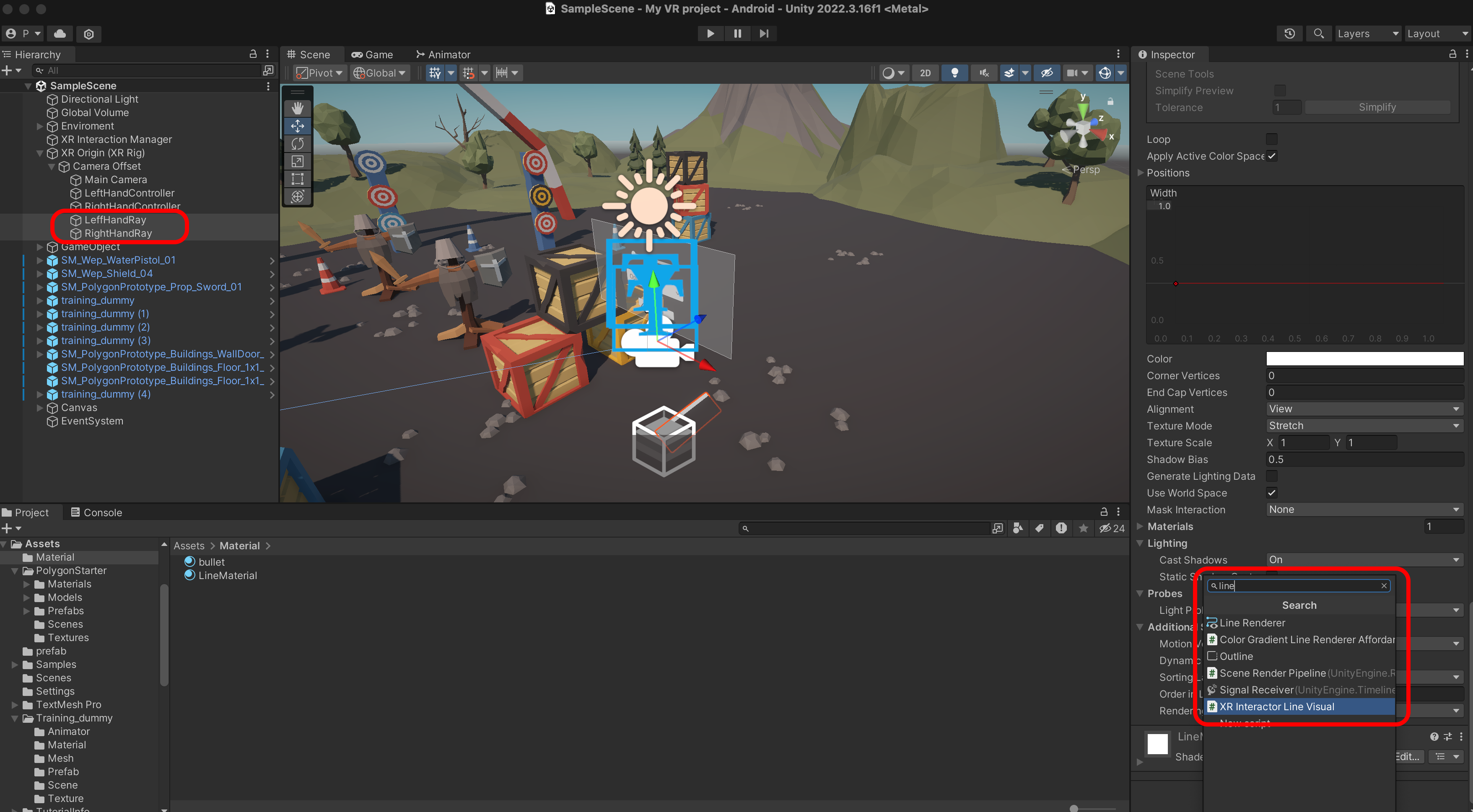1473x812 pixels.
Task: Uncheck Use World Space checkbox
Action: (x=1271, y=493)
